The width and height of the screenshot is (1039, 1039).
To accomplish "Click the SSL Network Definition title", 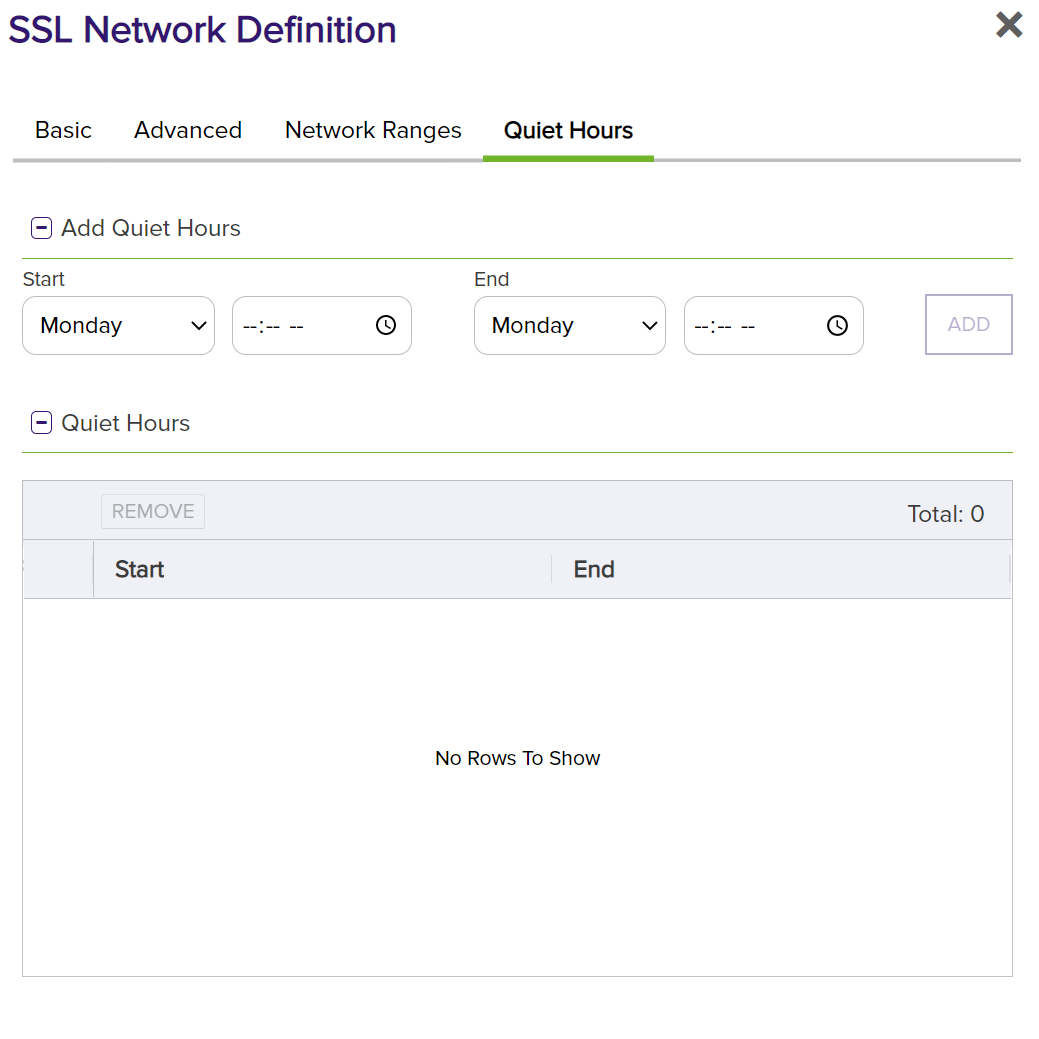I will [x=202, y=29].
